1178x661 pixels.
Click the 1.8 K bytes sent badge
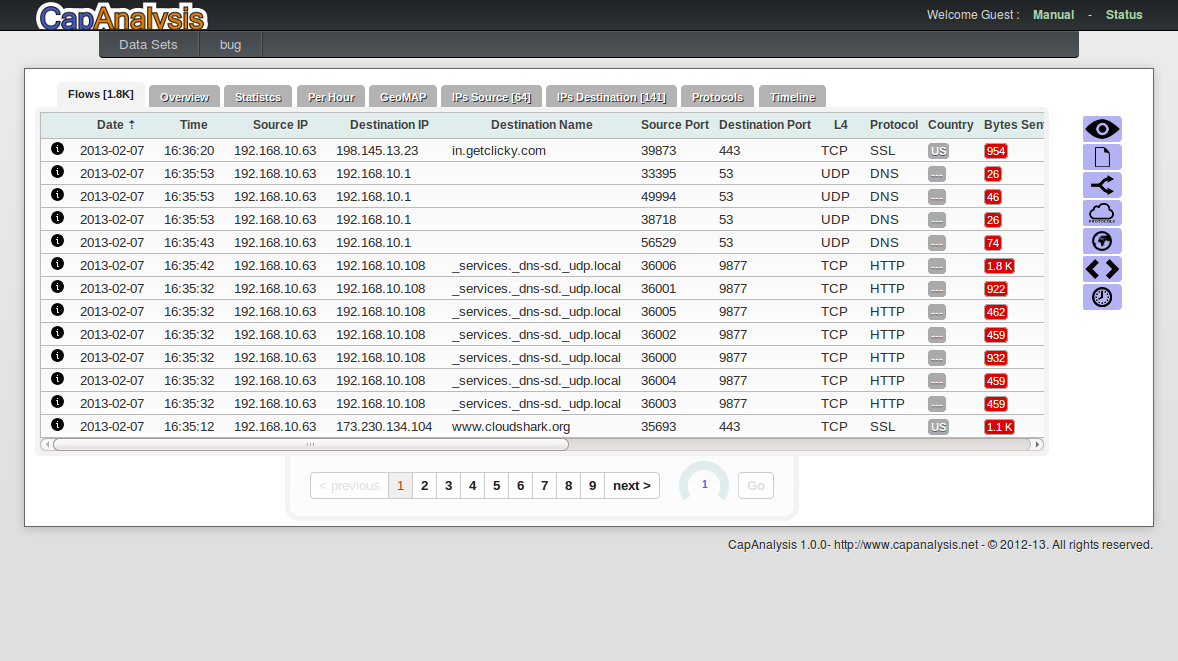[x=999, y=266]
